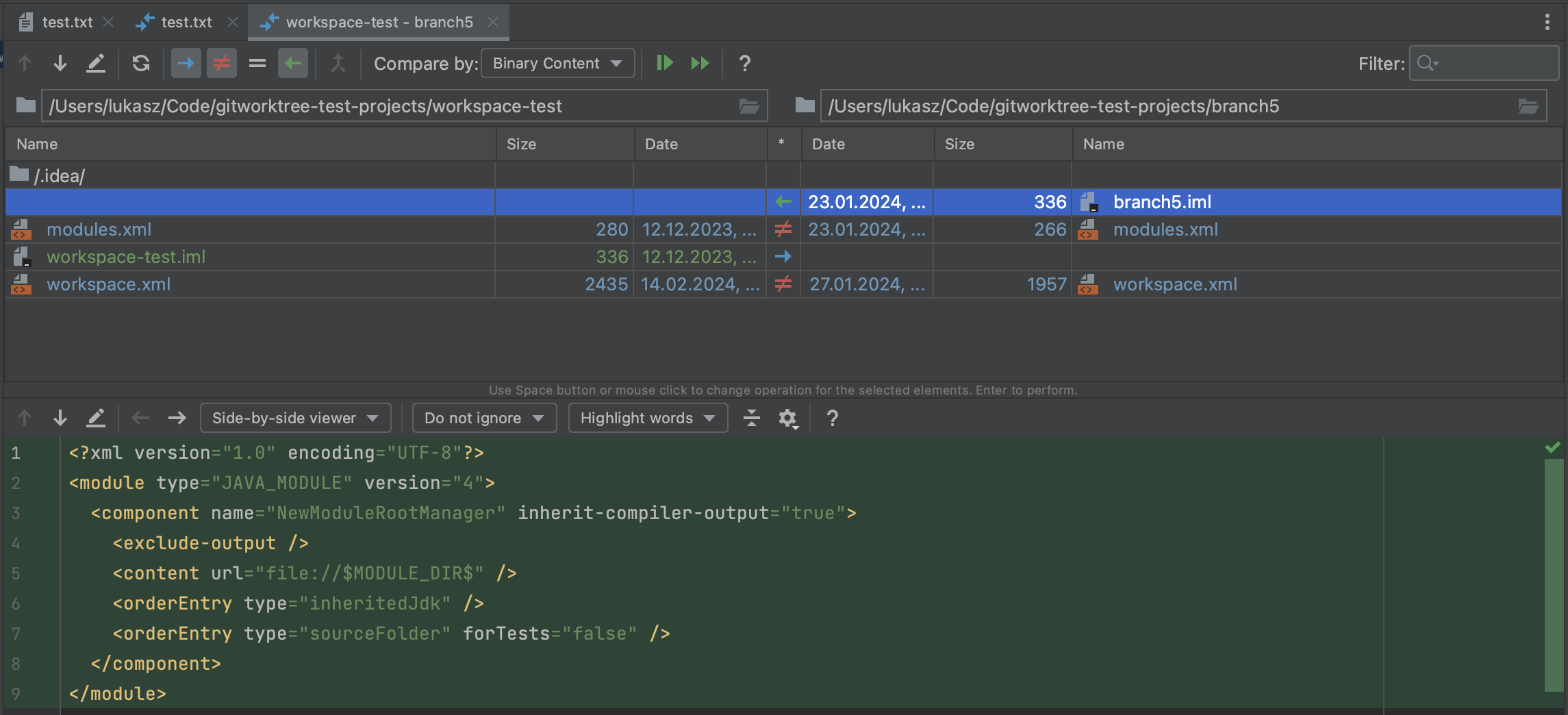The height and width of the screenshot is (715, 1568).
Task: Click the help question mark in top toolbar
Action: click(745, 64)
